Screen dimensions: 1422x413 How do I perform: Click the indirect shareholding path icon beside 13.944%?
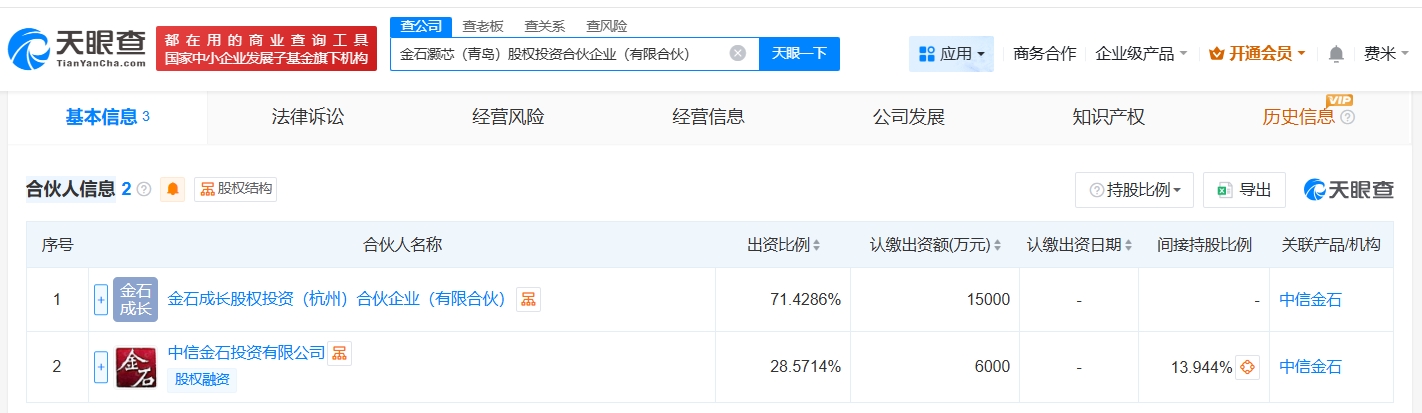[x=1246, y=367]
